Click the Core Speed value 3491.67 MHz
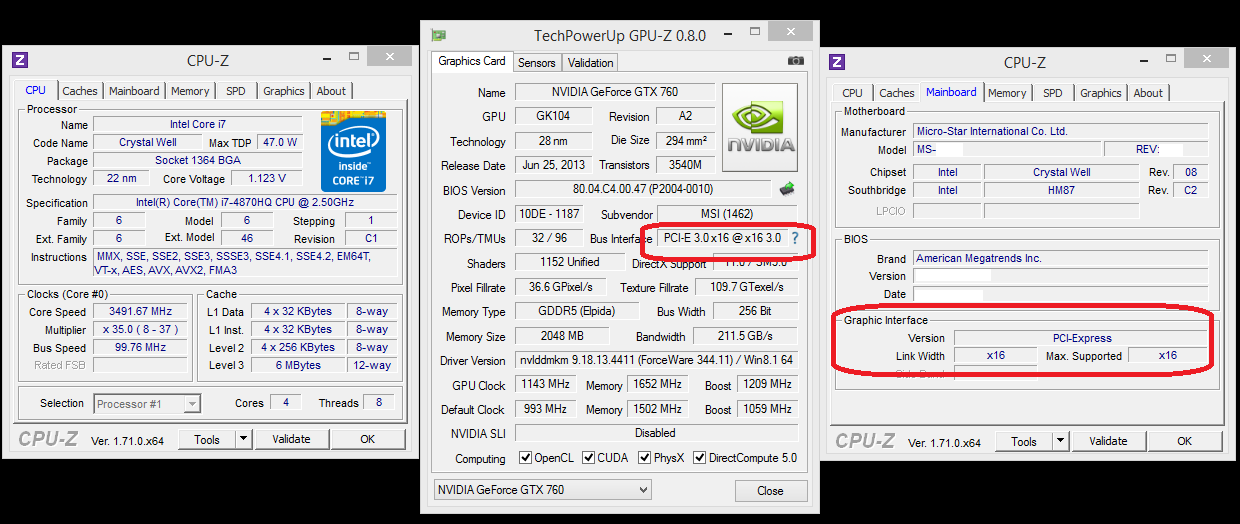The image size is (1240, 524). [142, 312]
